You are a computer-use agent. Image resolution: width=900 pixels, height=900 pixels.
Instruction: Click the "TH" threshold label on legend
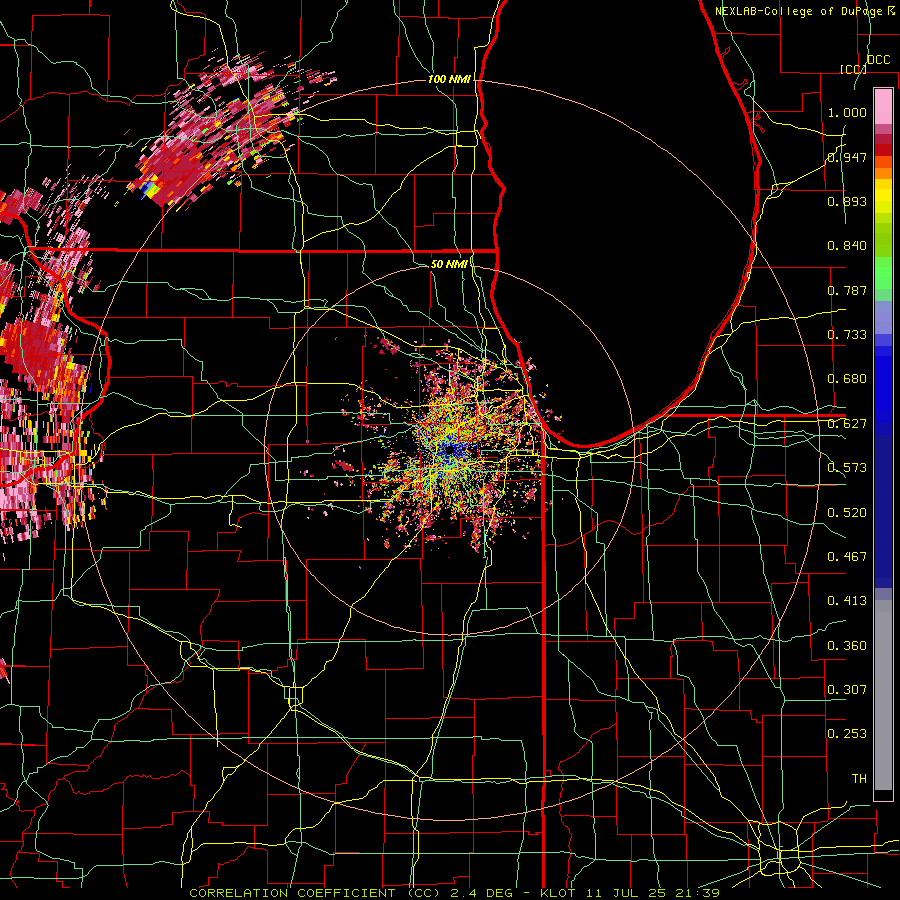[x=859, y=779]
